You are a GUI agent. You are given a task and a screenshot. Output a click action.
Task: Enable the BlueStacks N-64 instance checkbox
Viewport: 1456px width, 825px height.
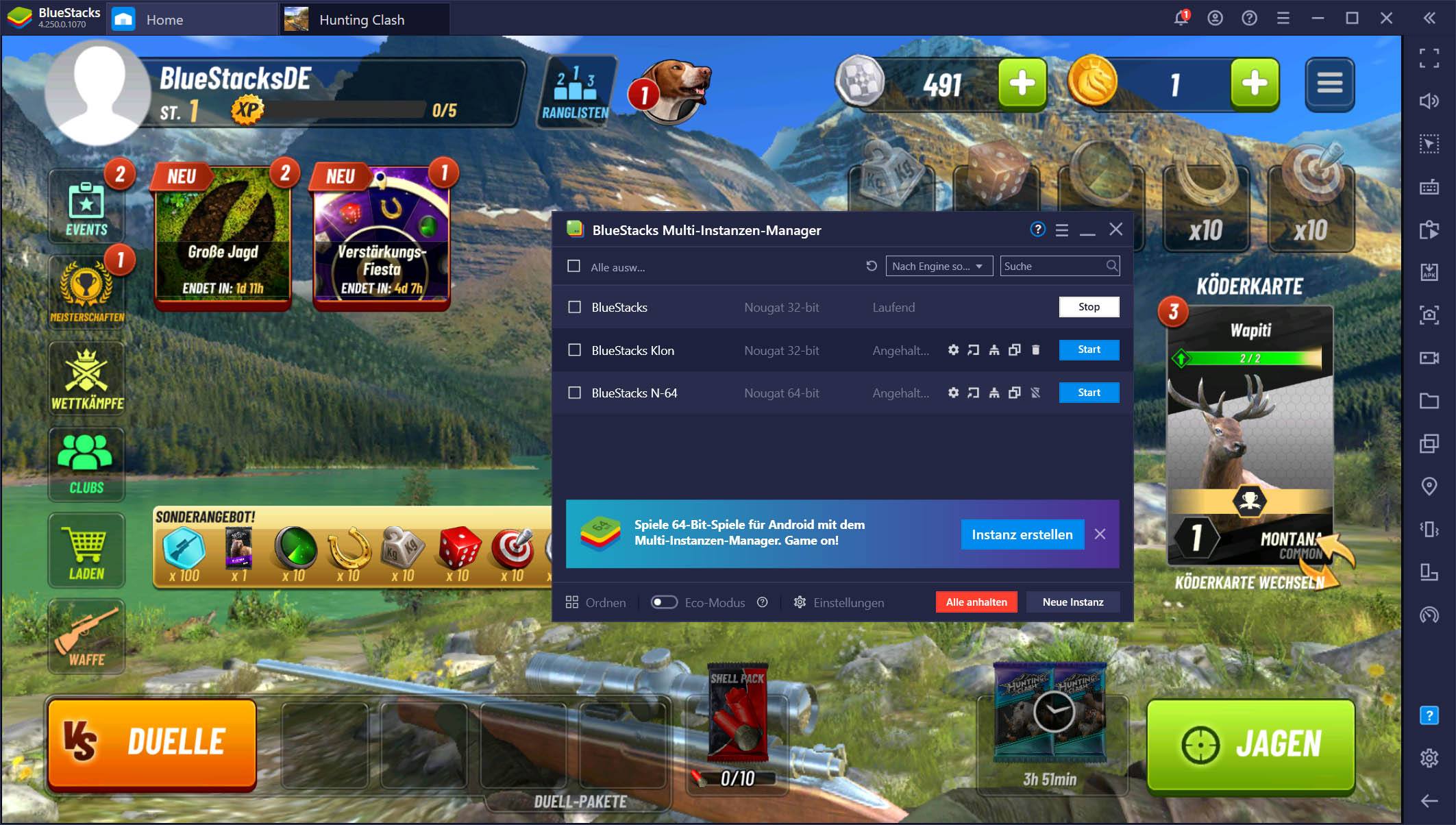(575, 392)
